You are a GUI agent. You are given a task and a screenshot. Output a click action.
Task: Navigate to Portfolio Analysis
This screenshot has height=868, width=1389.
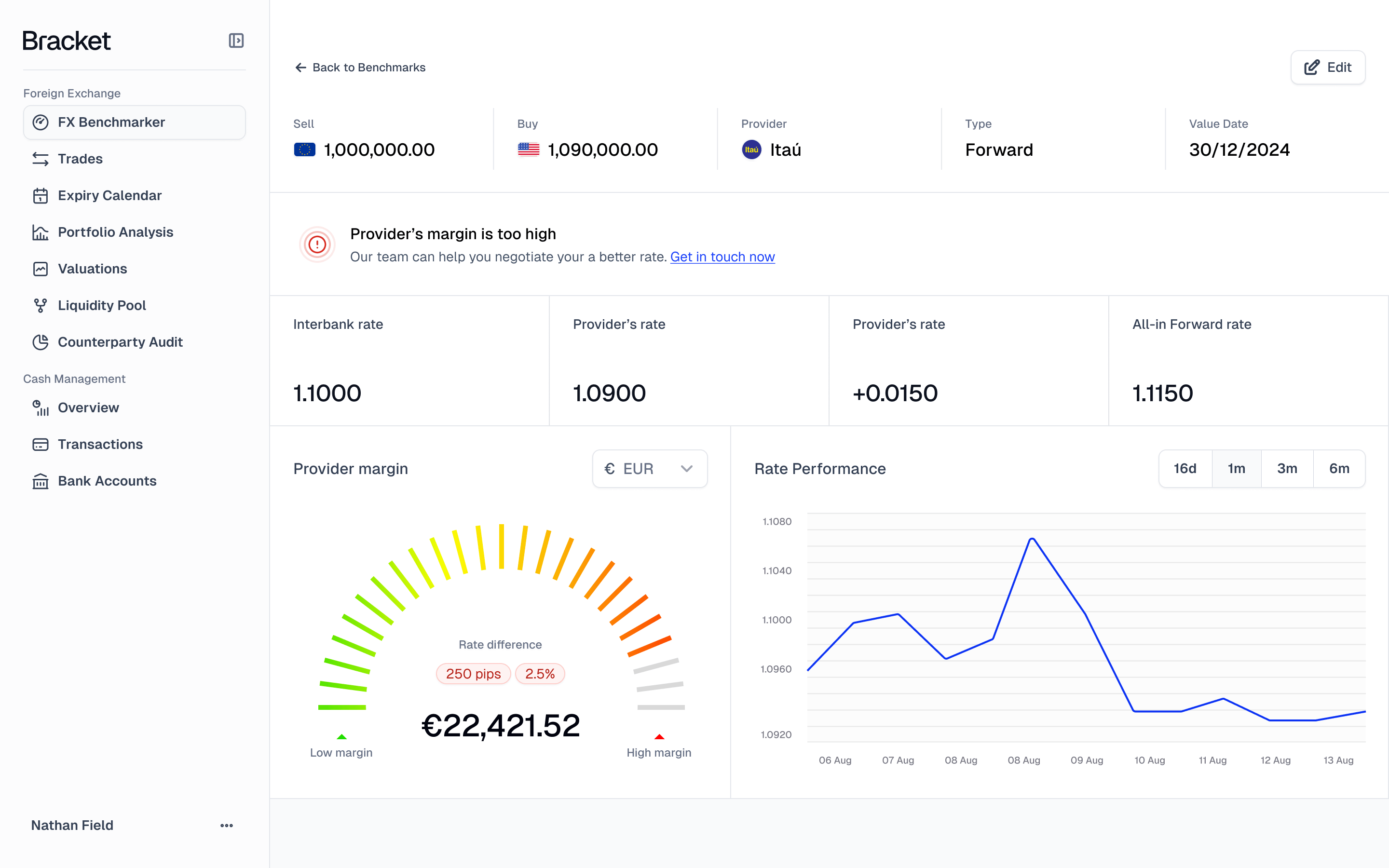pyautogui.click(x=134, y=232)
